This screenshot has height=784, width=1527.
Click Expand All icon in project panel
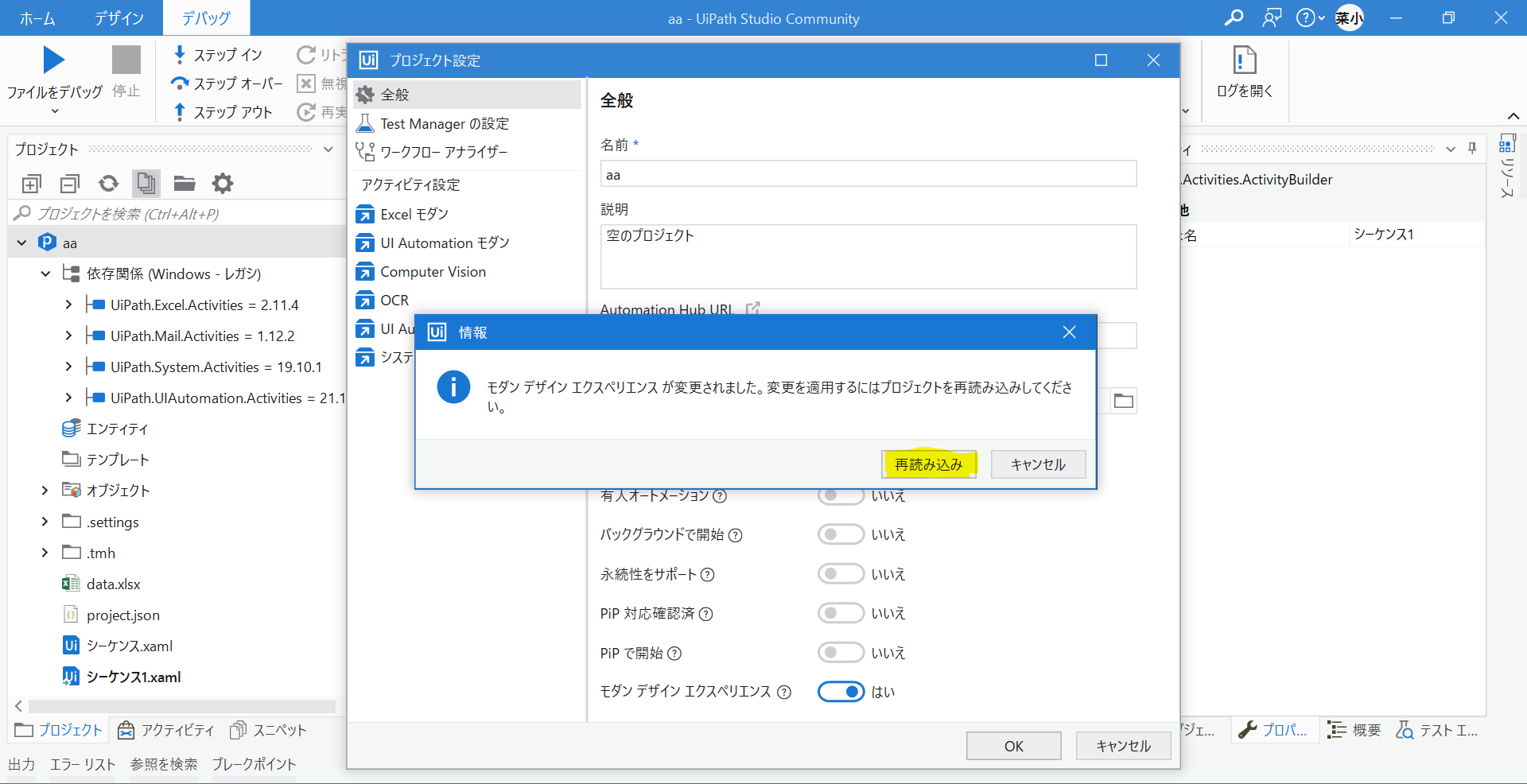point(31,184)
